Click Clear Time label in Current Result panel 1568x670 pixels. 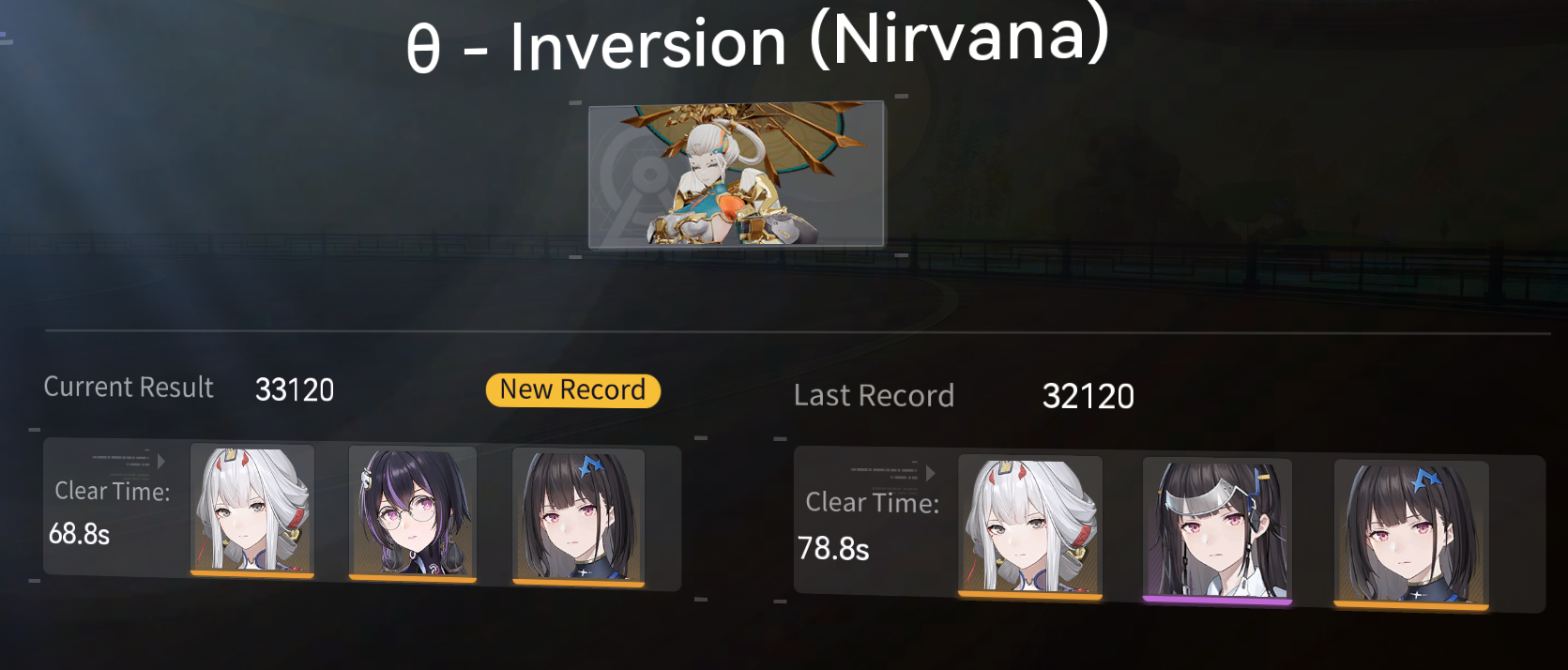click(x=113, y=491)
